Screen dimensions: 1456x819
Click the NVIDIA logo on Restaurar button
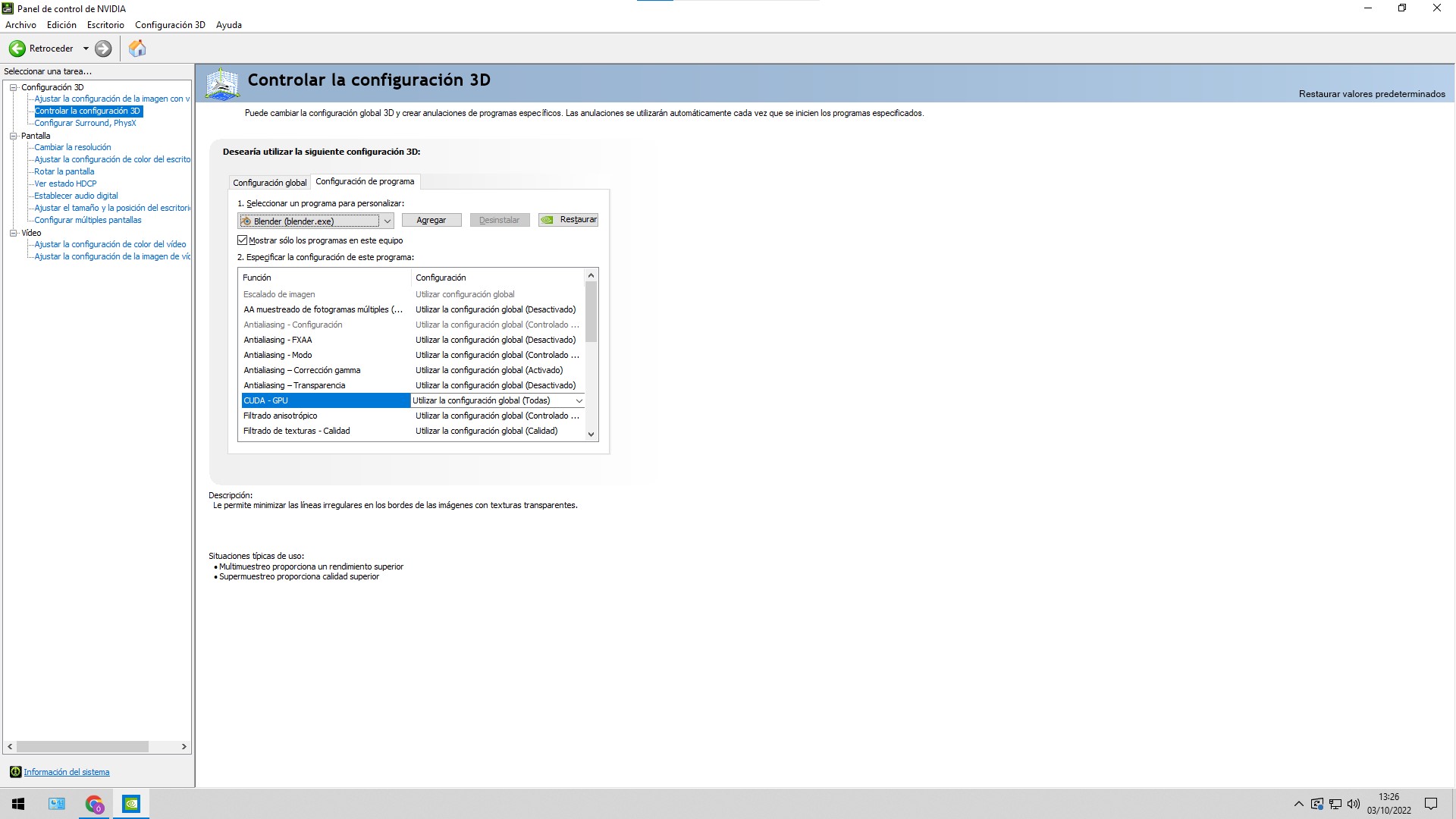(x=548, y=220)
